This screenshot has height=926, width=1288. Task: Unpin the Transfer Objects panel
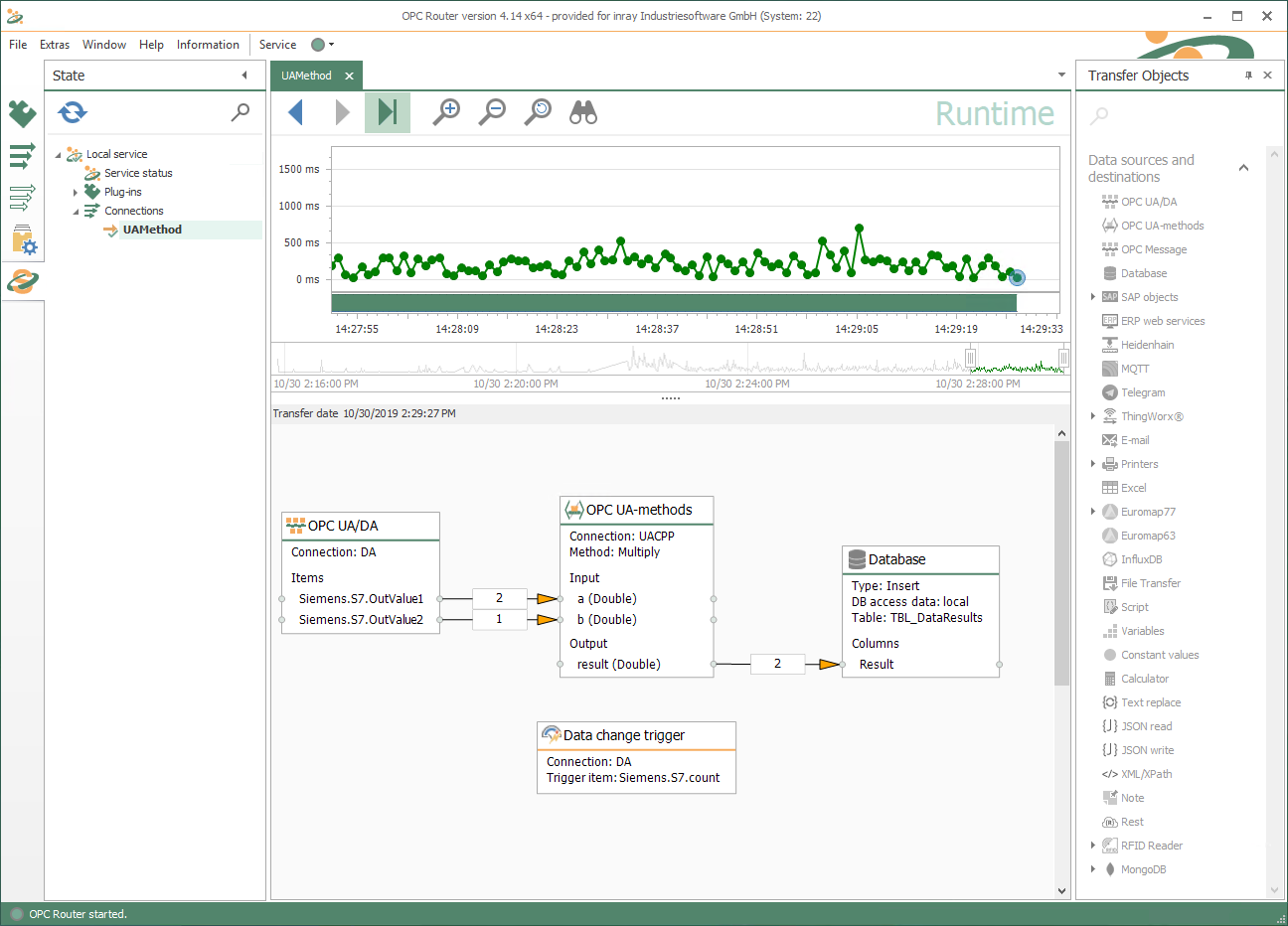1248,75
